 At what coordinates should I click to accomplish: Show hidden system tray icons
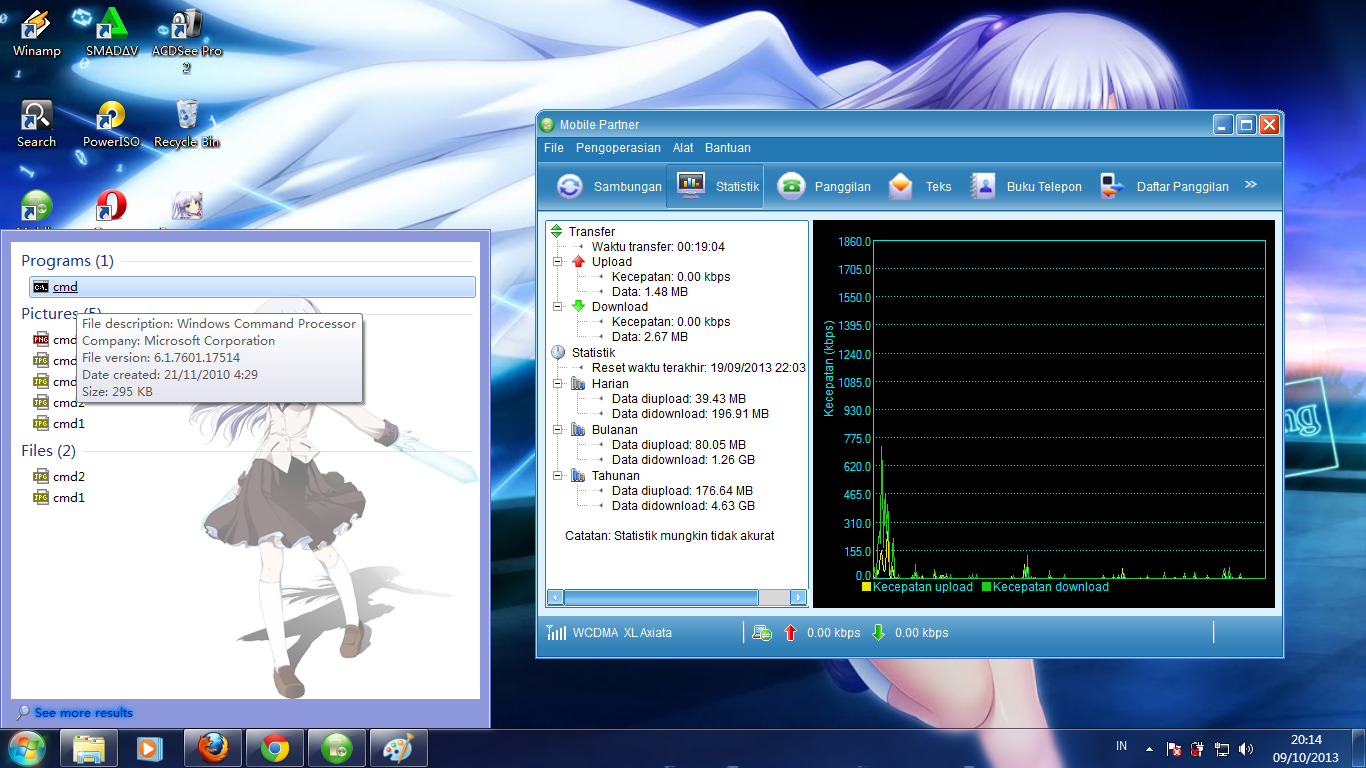1149,749
